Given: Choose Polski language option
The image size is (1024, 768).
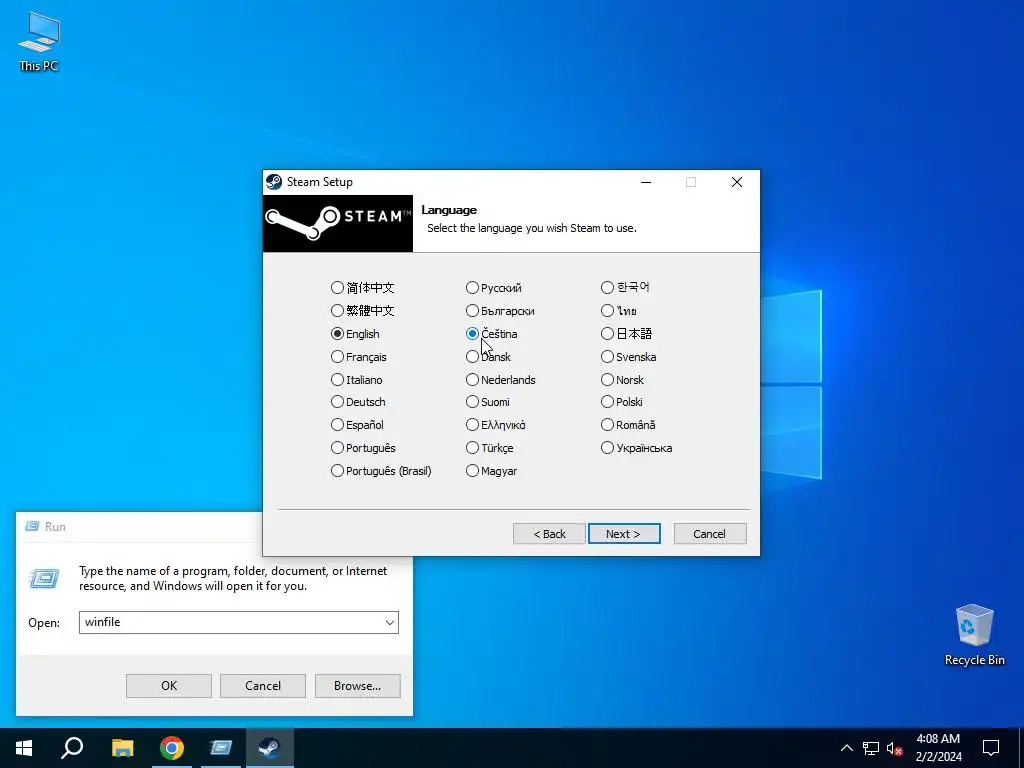Looking at the screenshot, I should tap(622, 402).
